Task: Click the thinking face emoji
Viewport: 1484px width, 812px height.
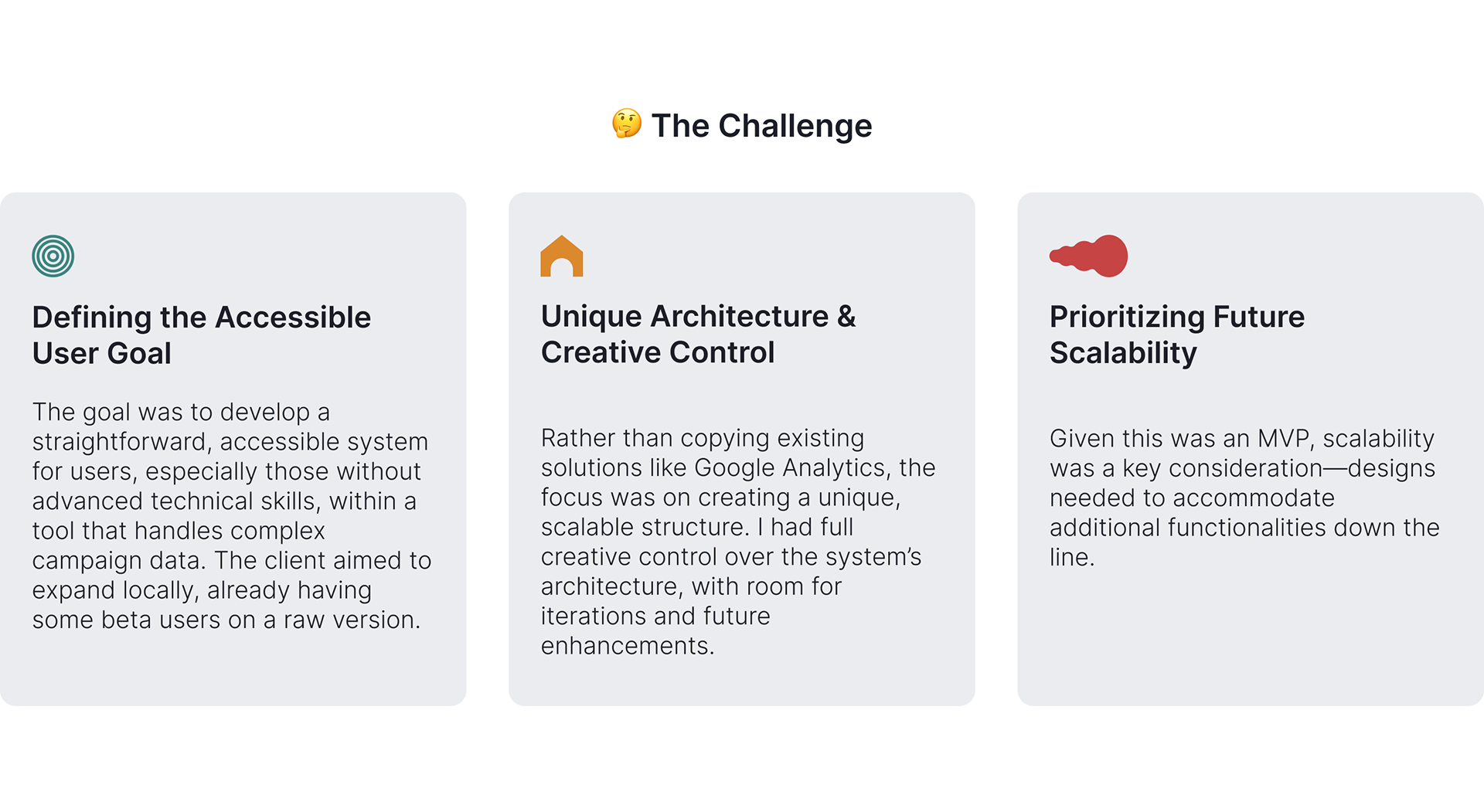Action: [x=626, y=124]
